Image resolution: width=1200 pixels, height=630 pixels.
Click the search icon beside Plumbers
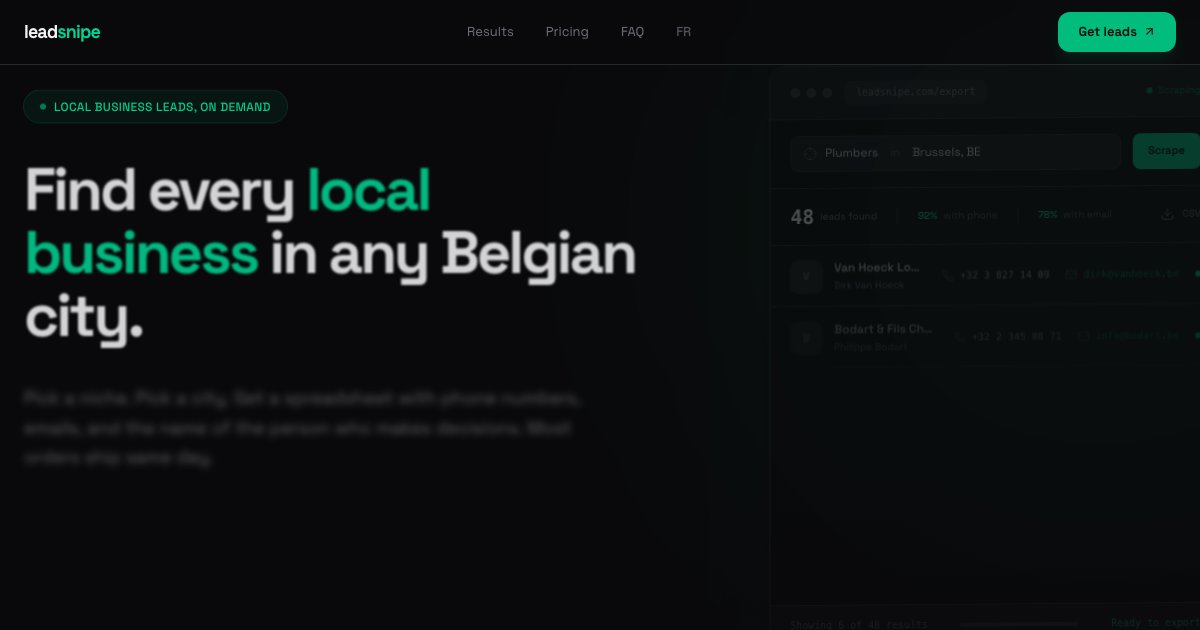pos(810,153)
